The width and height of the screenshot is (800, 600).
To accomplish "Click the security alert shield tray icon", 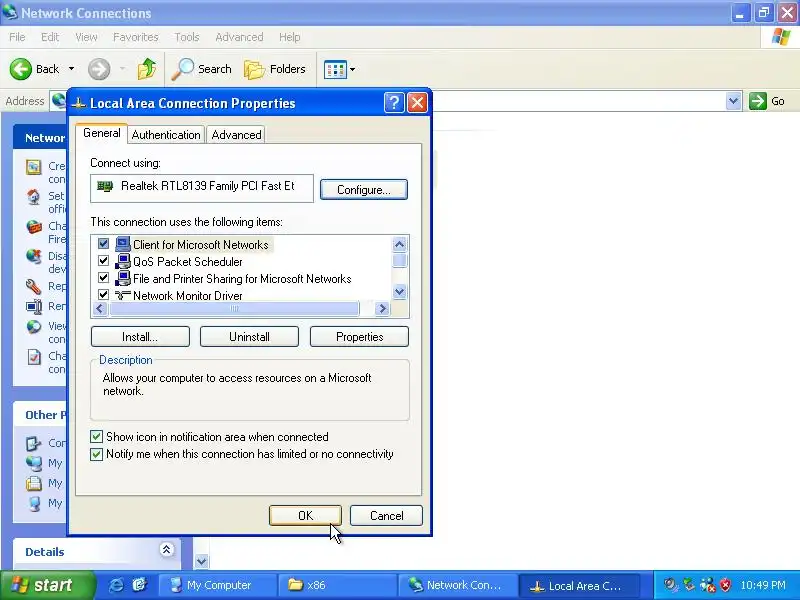I will click(725, 585).
